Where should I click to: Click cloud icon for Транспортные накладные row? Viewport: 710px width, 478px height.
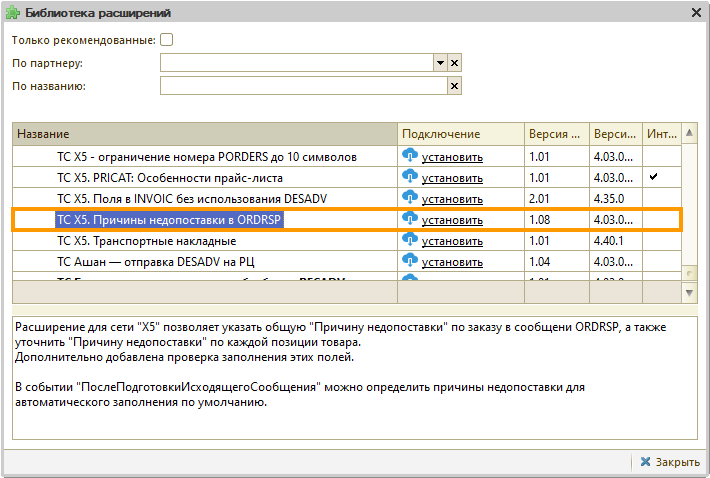(409, 240)
